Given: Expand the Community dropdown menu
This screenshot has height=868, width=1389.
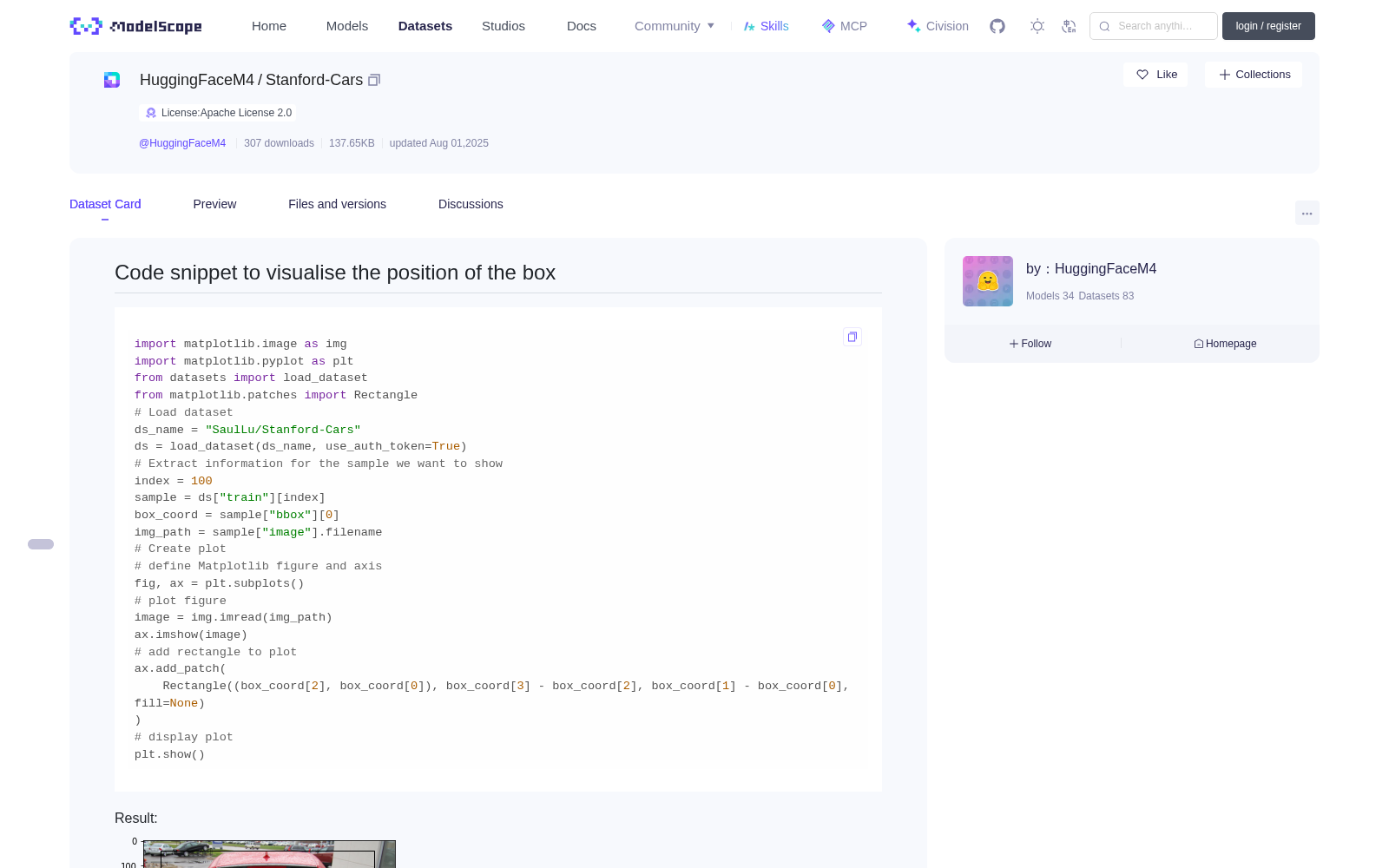Looking at the screenshot, I should click(675, 26).
